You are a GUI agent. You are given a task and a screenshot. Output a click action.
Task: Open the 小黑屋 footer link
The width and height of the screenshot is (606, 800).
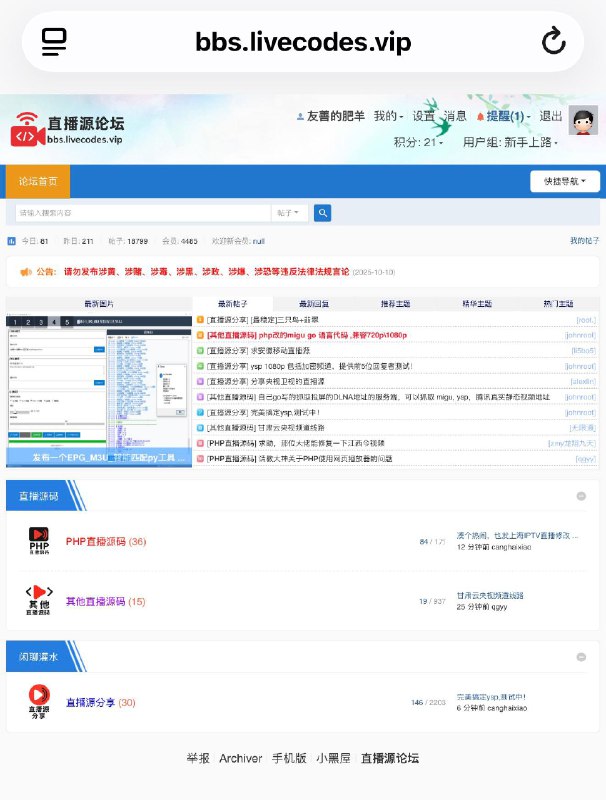[333, 758]
